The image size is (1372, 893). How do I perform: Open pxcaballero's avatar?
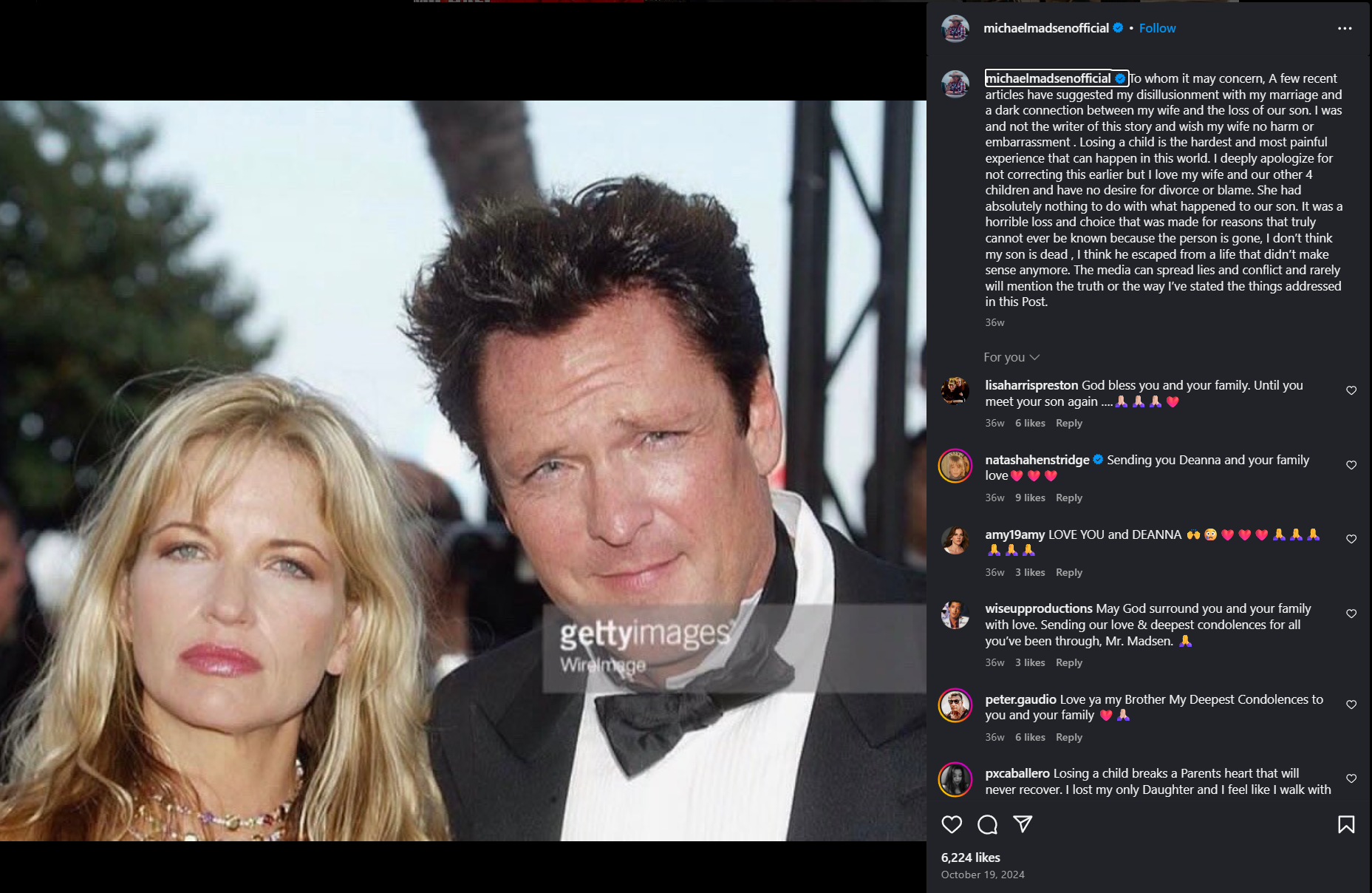point(955,779)
